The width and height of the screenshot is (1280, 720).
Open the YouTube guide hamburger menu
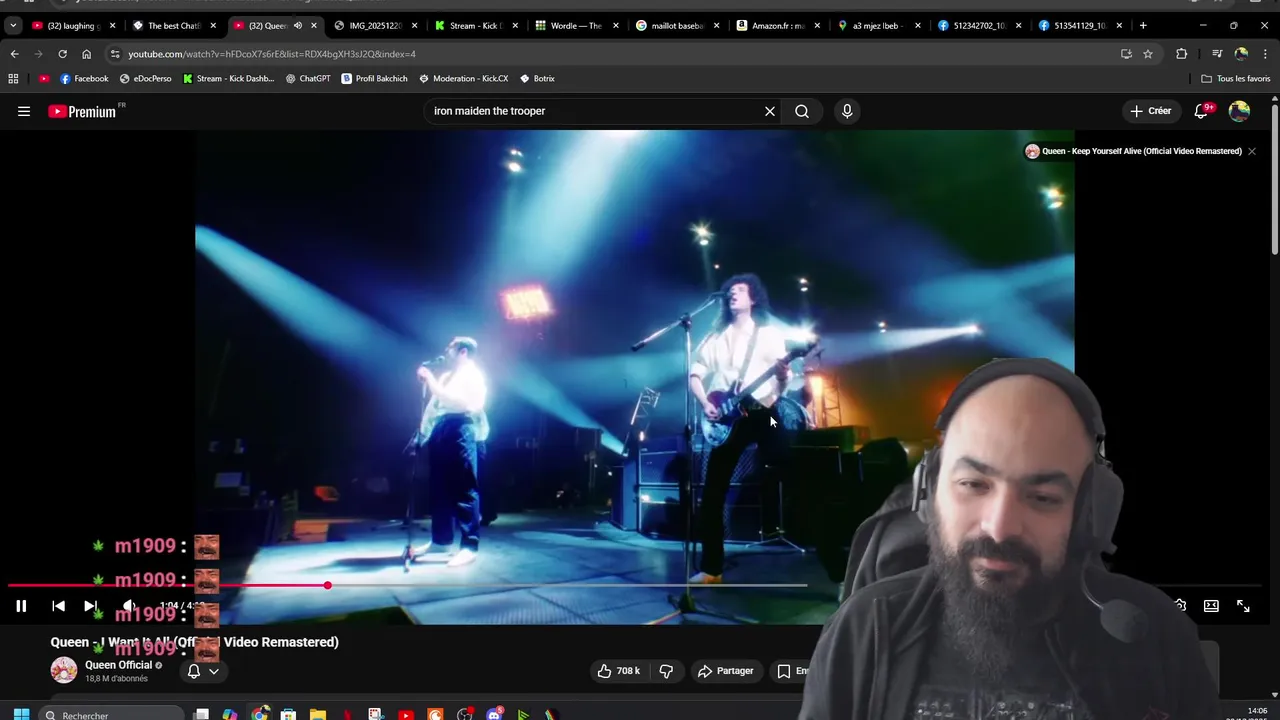[24, 111]
